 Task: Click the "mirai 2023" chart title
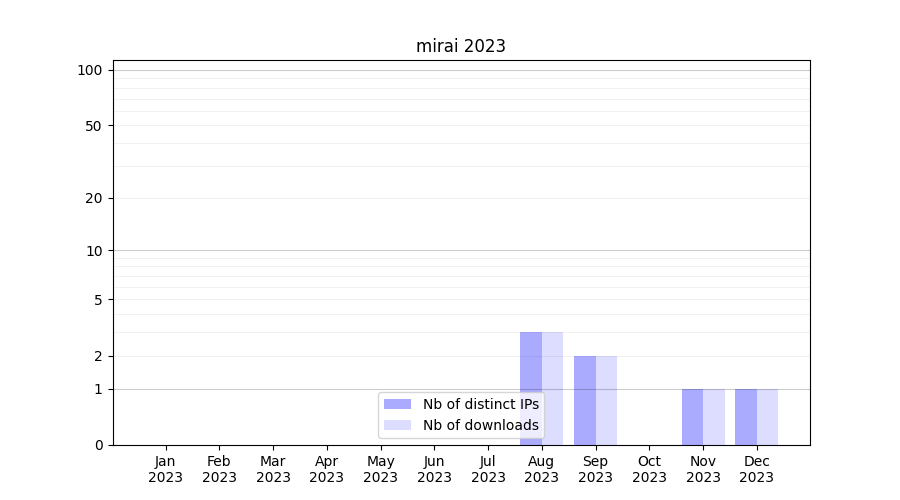coord(461,46)
